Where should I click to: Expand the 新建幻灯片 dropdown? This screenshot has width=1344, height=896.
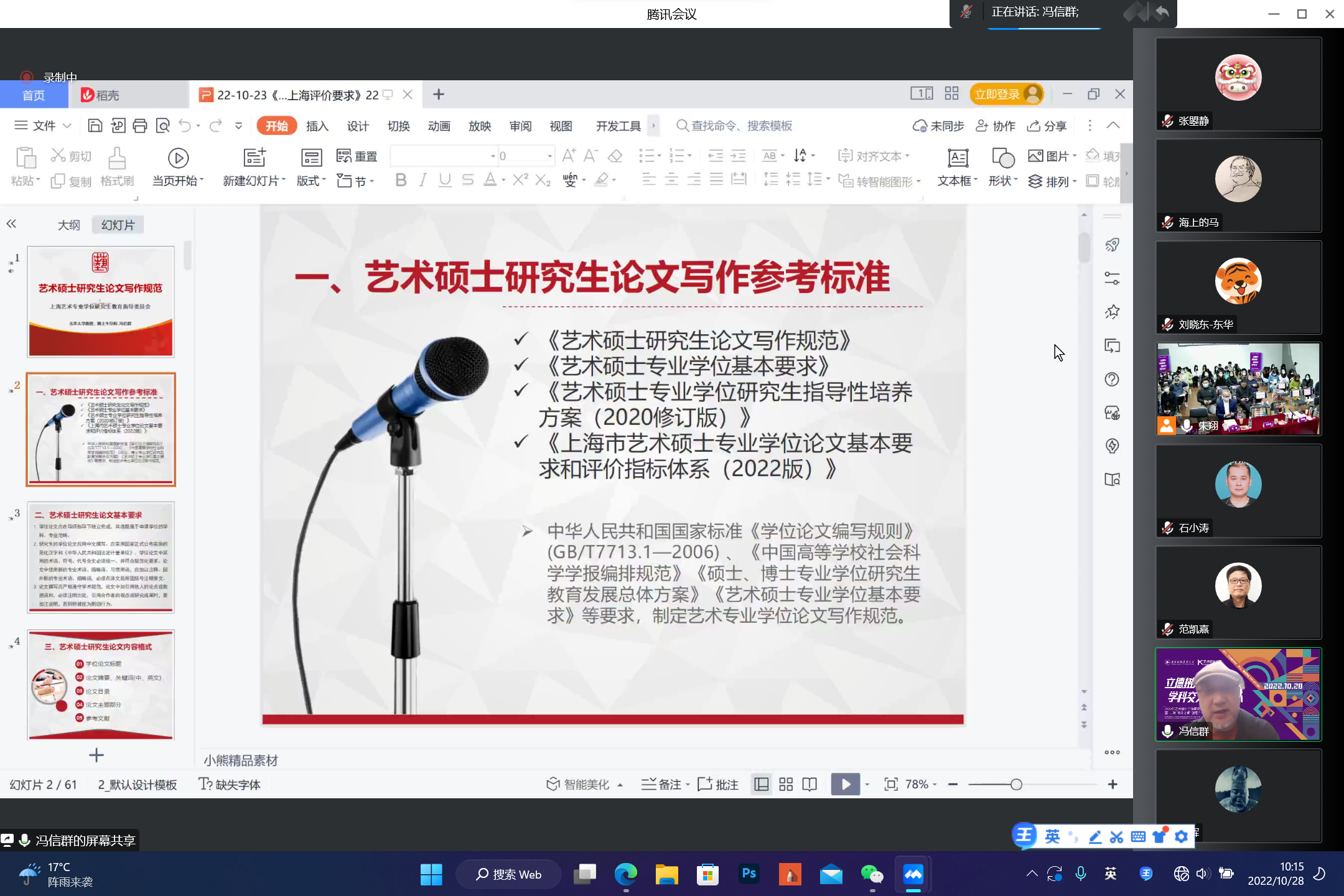(x=284, y=180)
